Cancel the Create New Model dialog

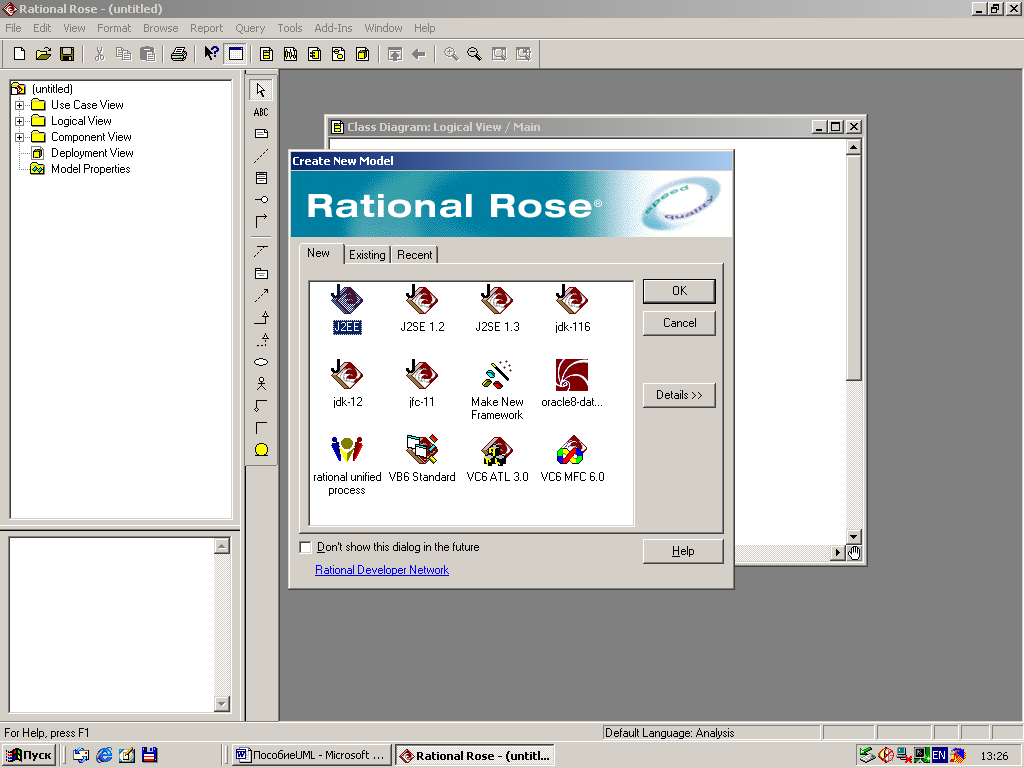tap(679, 323)
